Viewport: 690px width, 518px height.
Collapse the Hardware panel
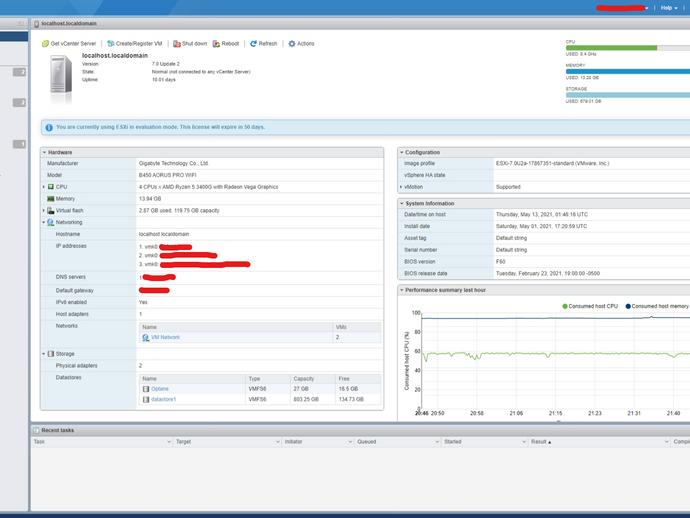(x=44, y=152)
